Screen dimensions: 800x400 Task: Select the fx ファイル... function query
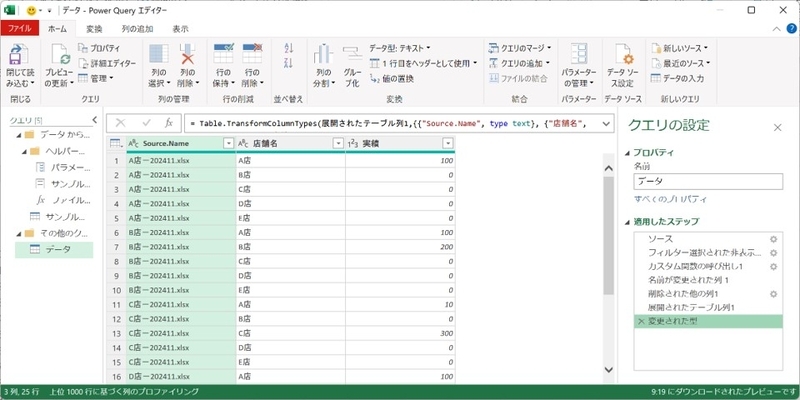click(65, 199)
